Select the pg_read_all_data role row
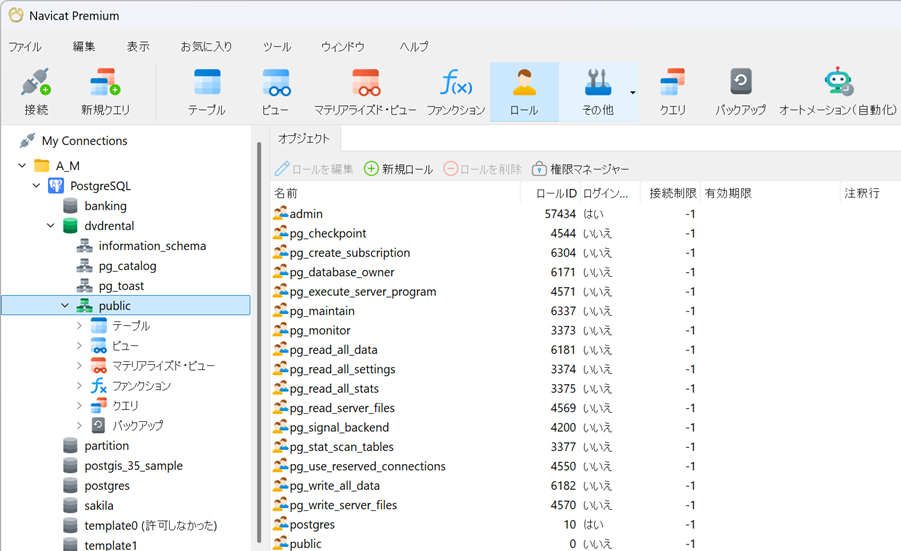 tap(585, 350)
